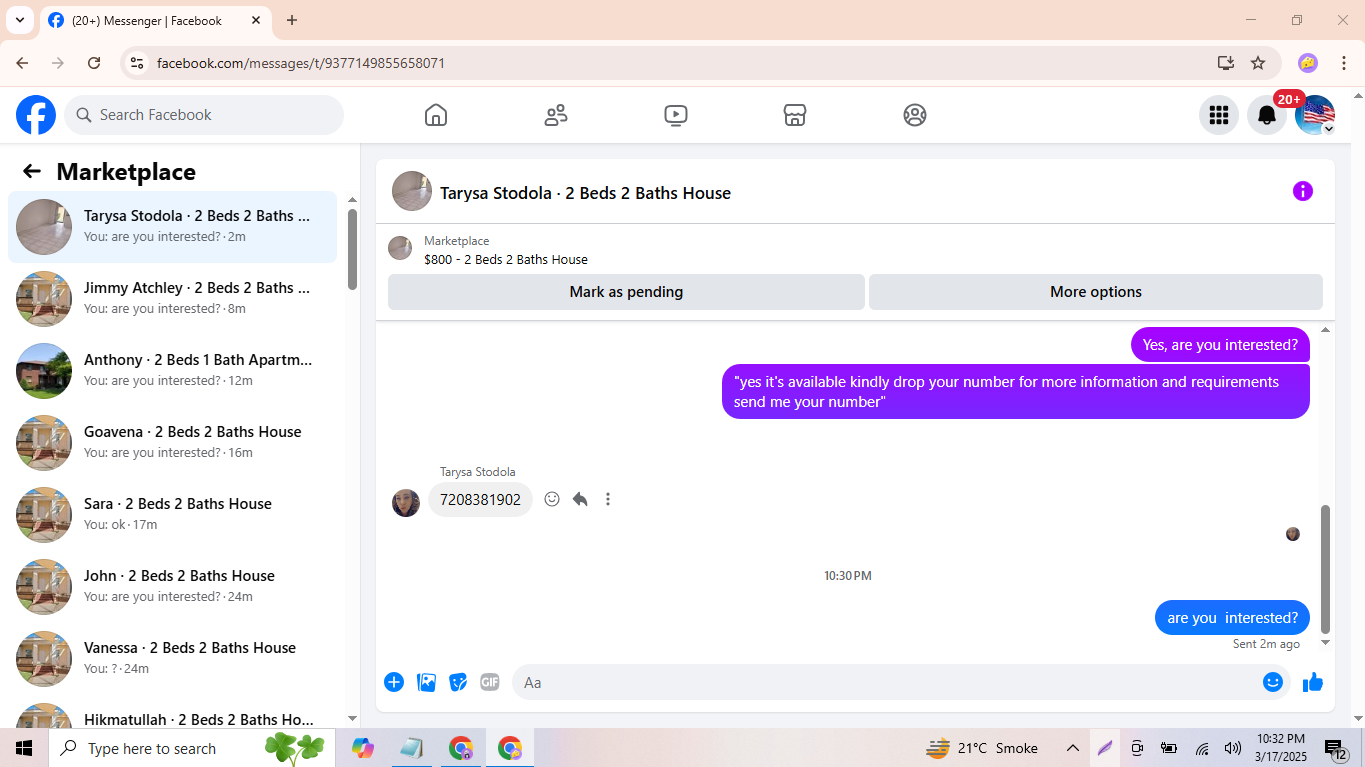1365x767 pixels.
Task: Open the Video (Watch) icon
Action: pyautogui.click(x=676, y=115)
